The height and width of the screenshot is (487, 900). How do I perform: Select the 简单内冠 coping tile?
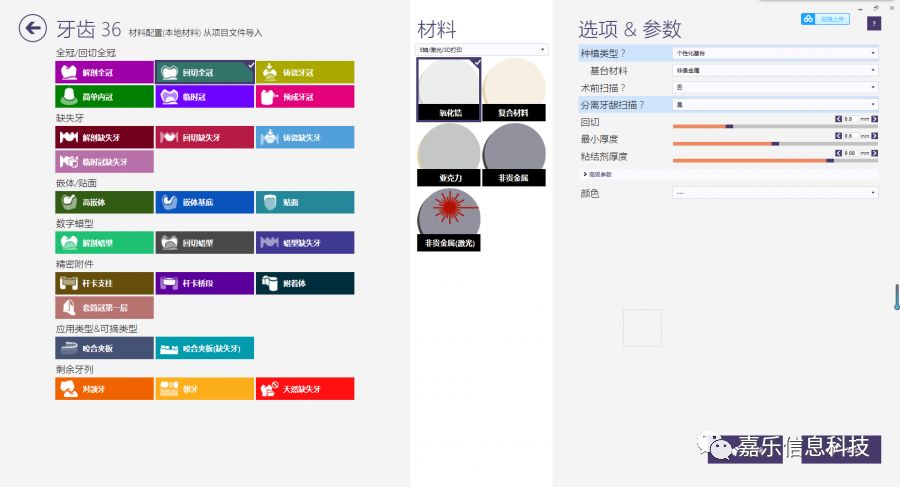tap(104, 96)
